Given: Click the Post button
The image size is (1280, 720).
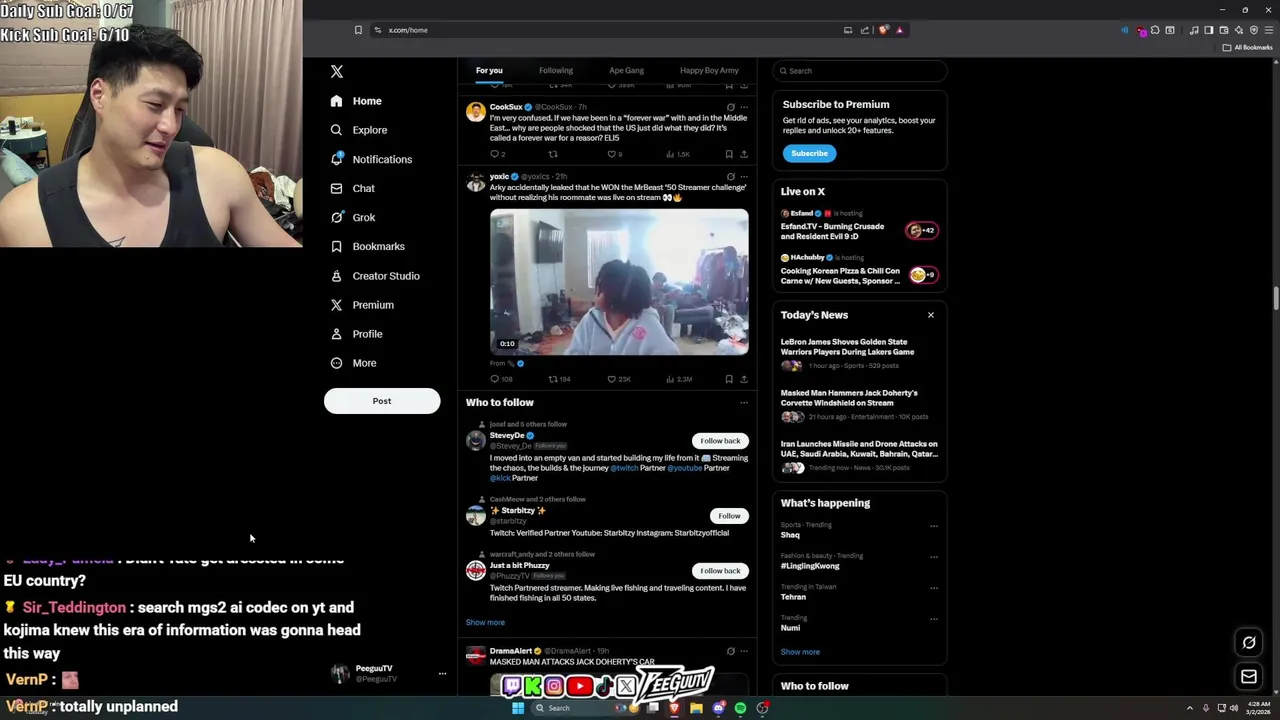Looking at the screenshot, I should [x=382, y=401].
